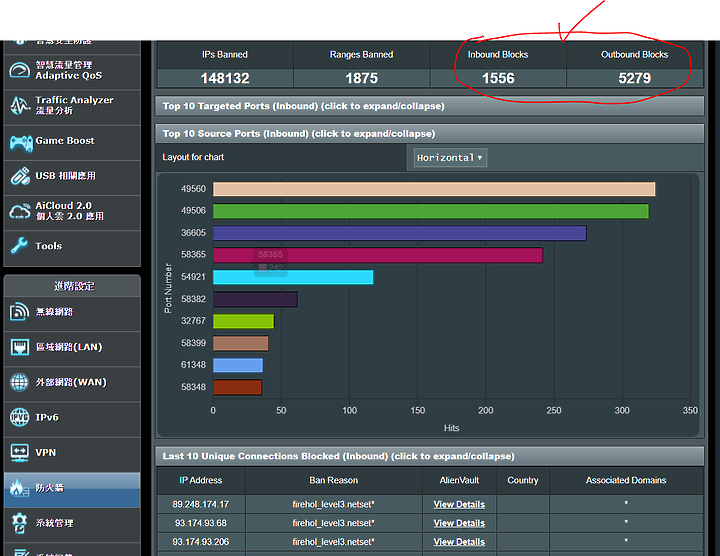Click the green bar for port 49506

(431, 211)
